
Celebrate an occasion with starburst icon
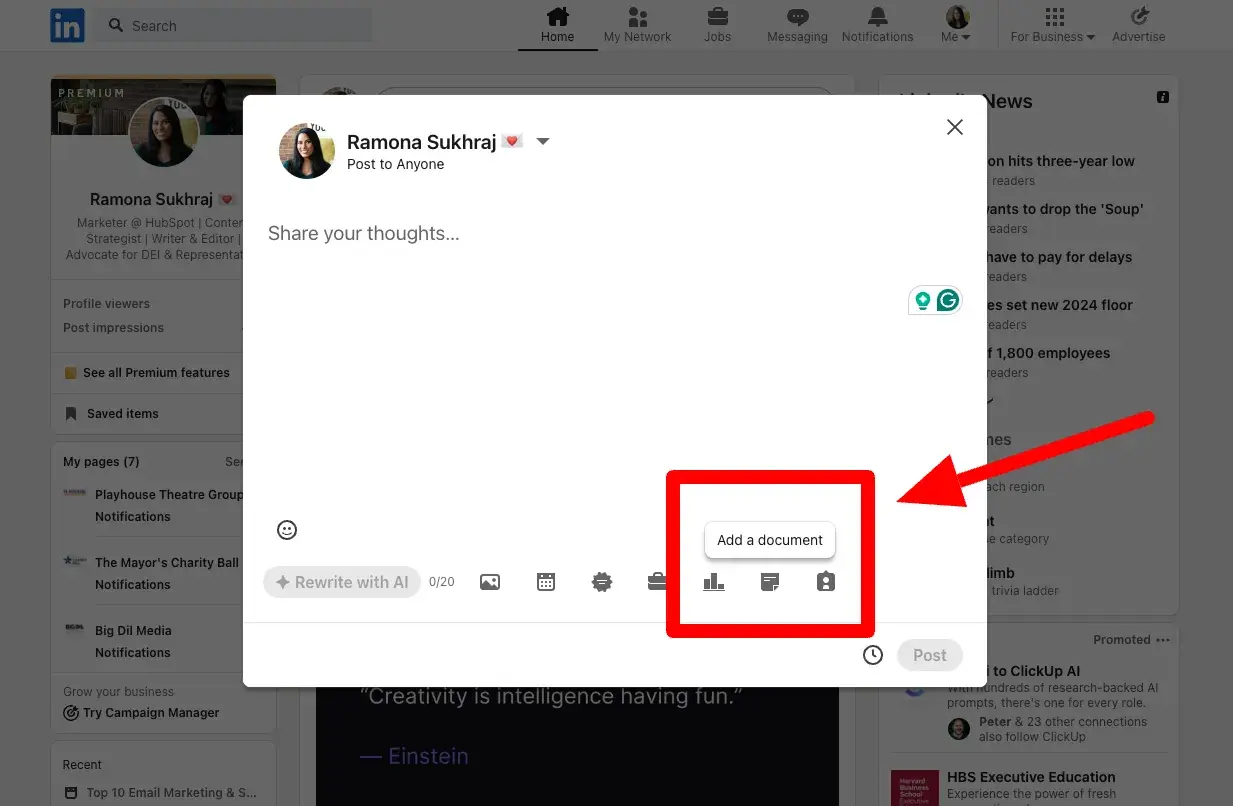602,582
